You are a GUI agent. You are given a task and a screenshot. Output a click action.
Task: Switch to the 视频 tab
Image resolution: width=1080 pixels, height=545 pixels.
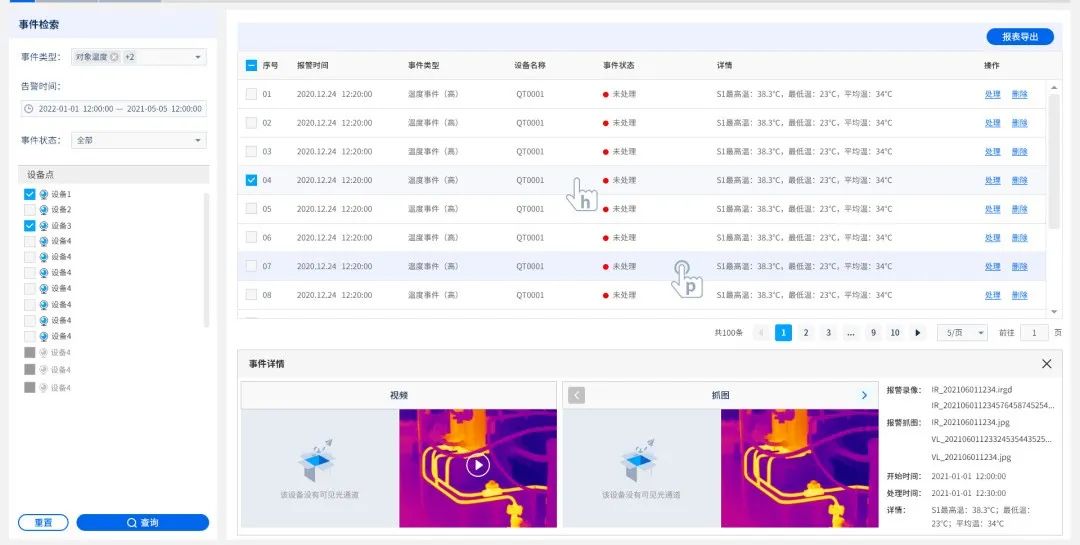[399, 395]
